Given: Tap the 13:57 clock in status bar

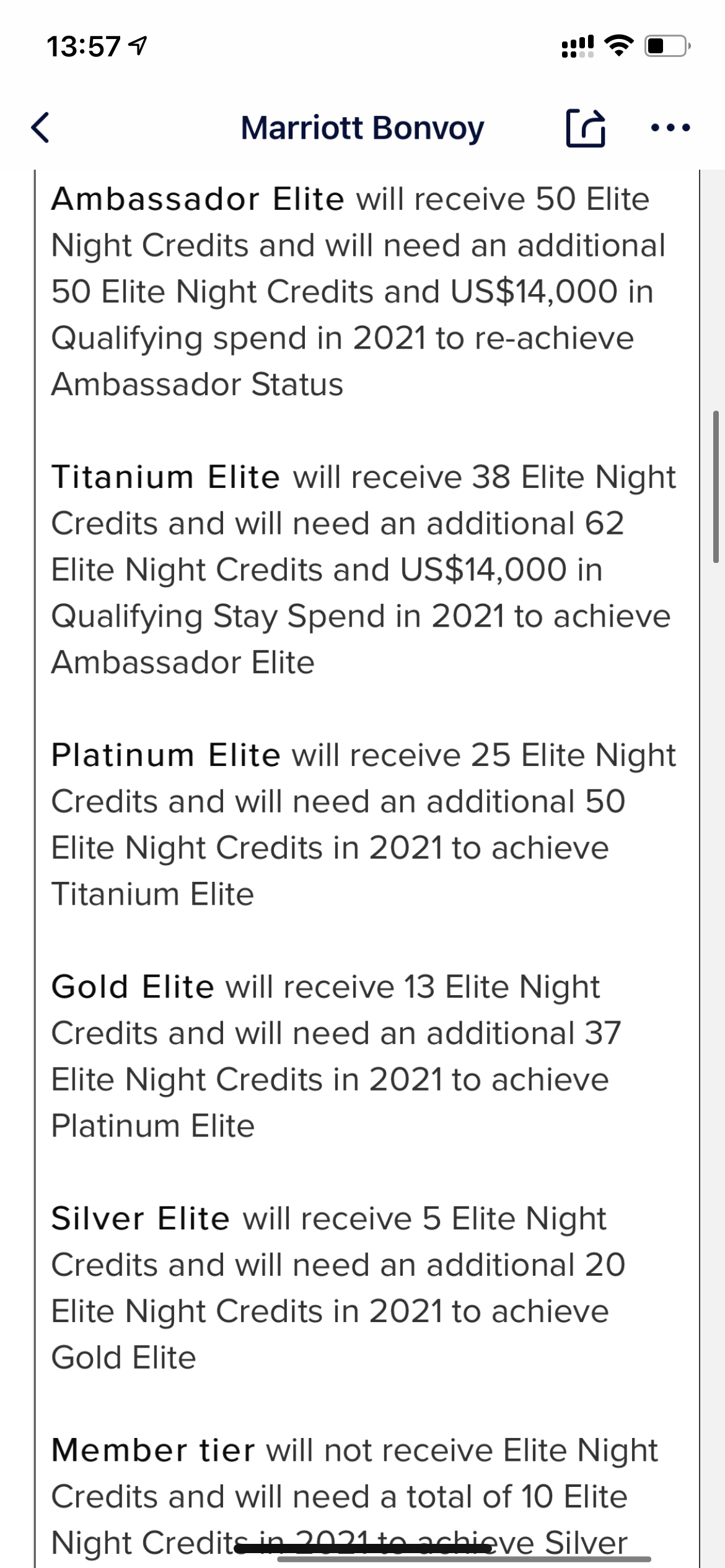Looking at the screenshot, I should pos(83,47).
